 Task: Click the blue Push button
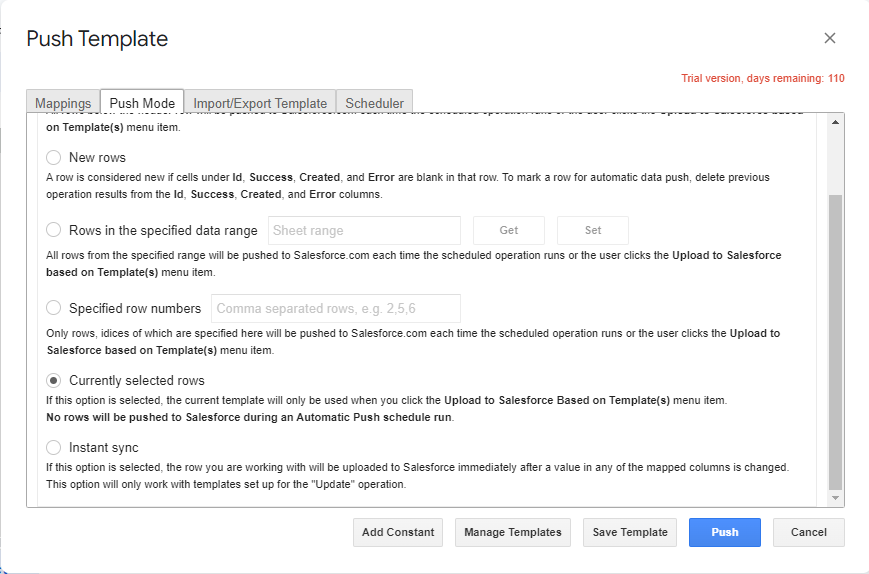click(724, 532)
